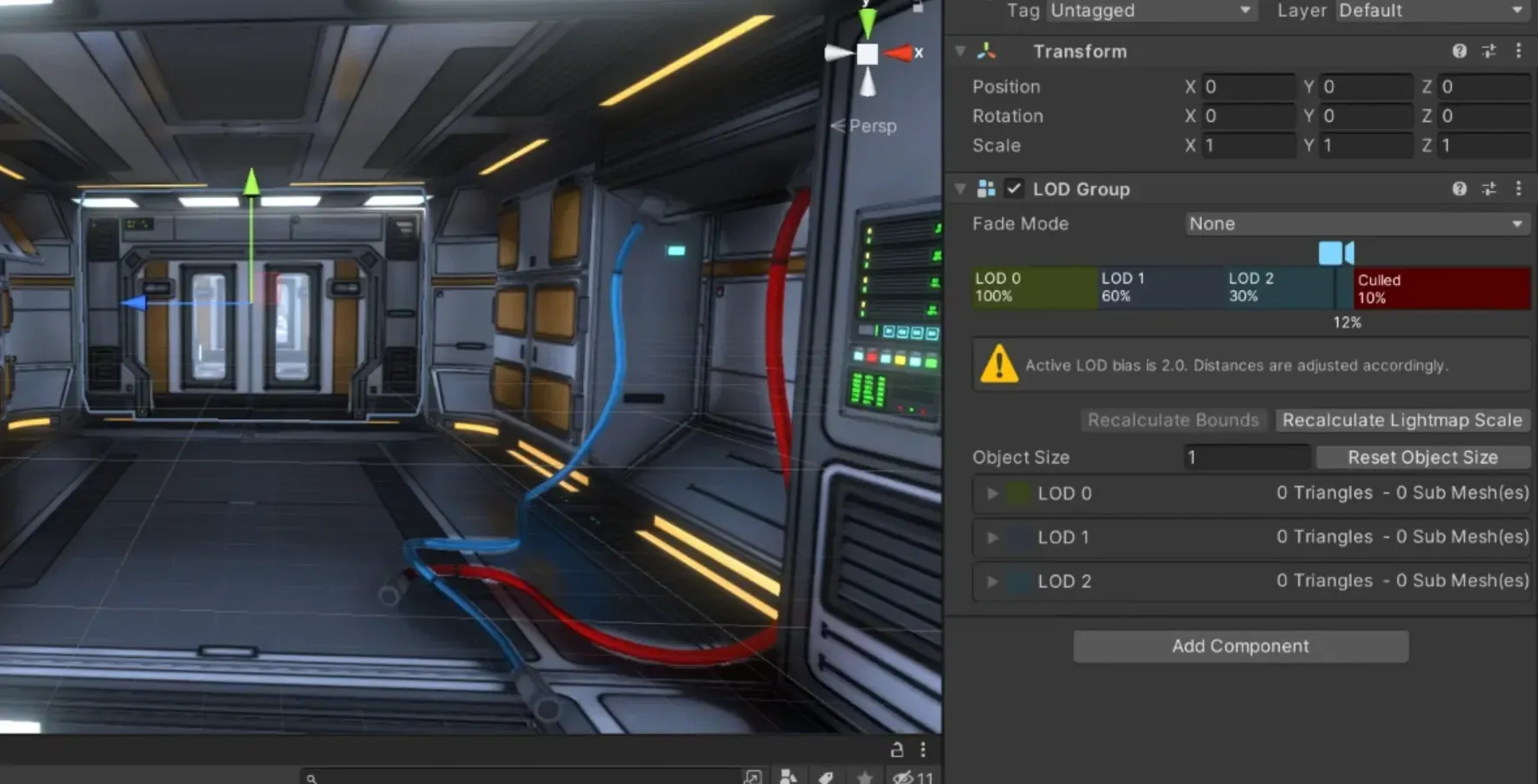
Task: Click the red X axis gizmo cone
Action: (x=899, y=54)
